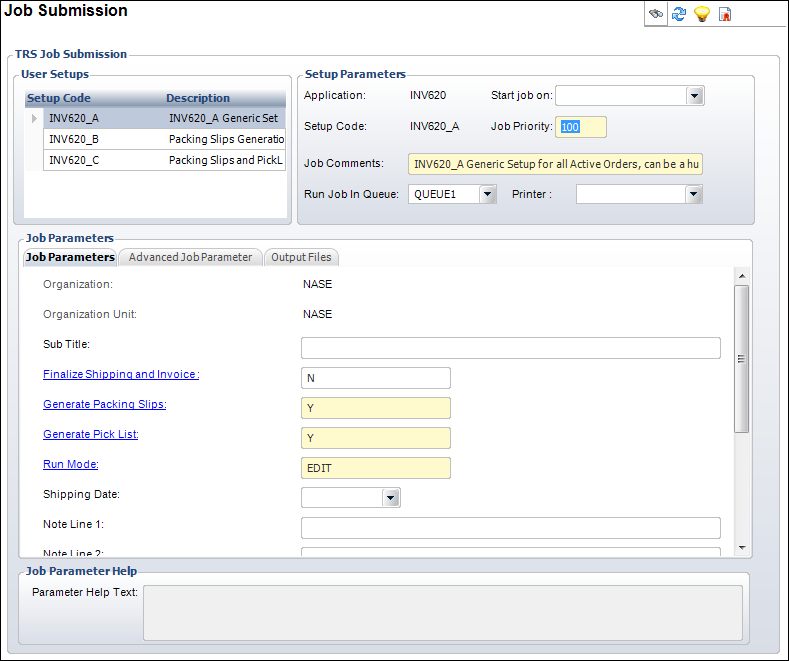Expand the Run Job In Queue dropdown
Screen dimensions: 789x661
point(487,194)
